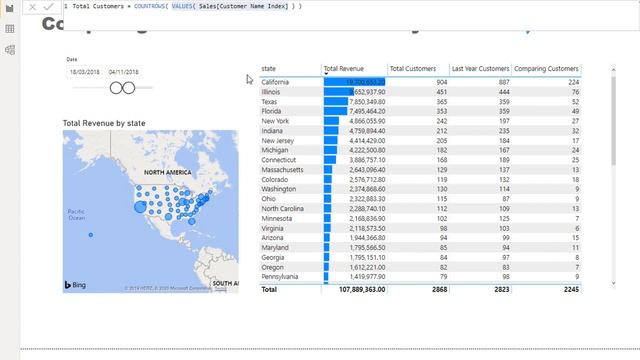The image size is (640, 360).
Task: Commit the formula with the checkmark
Action: [49, 7]
